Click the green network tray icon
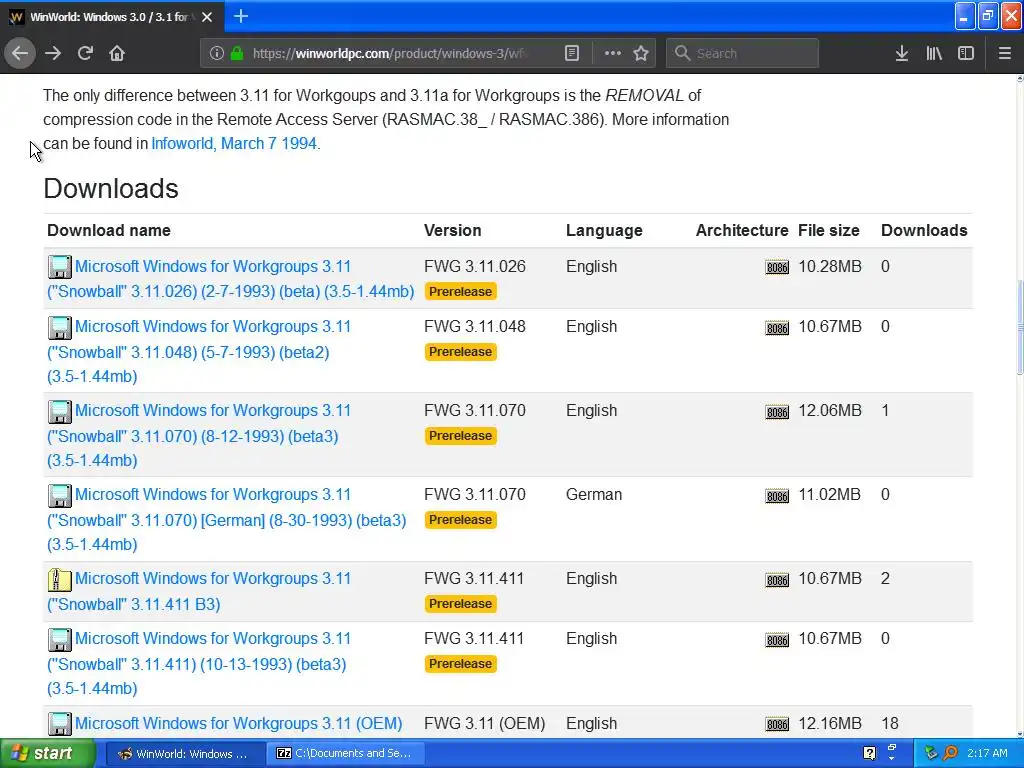Viewport: 1024px width, 768px height. (x=931, y=753)
